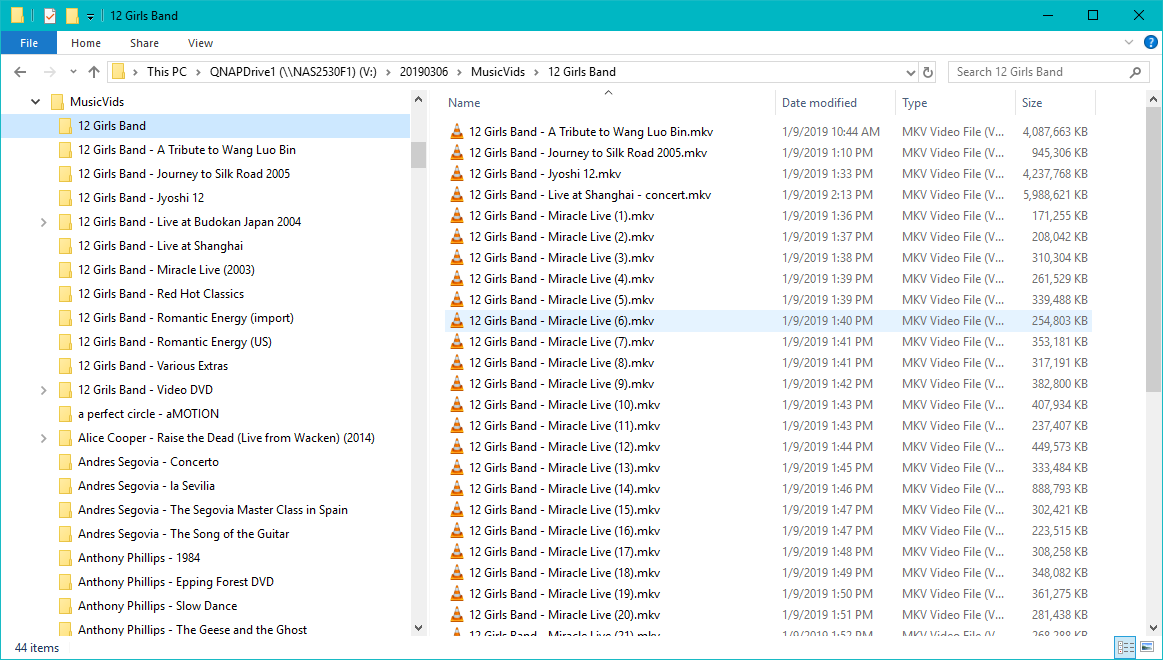Click the VLC icon of Journey to Silk Road 2005.mkv
This screenshot has height=660, width=1163.
[457, 153]
